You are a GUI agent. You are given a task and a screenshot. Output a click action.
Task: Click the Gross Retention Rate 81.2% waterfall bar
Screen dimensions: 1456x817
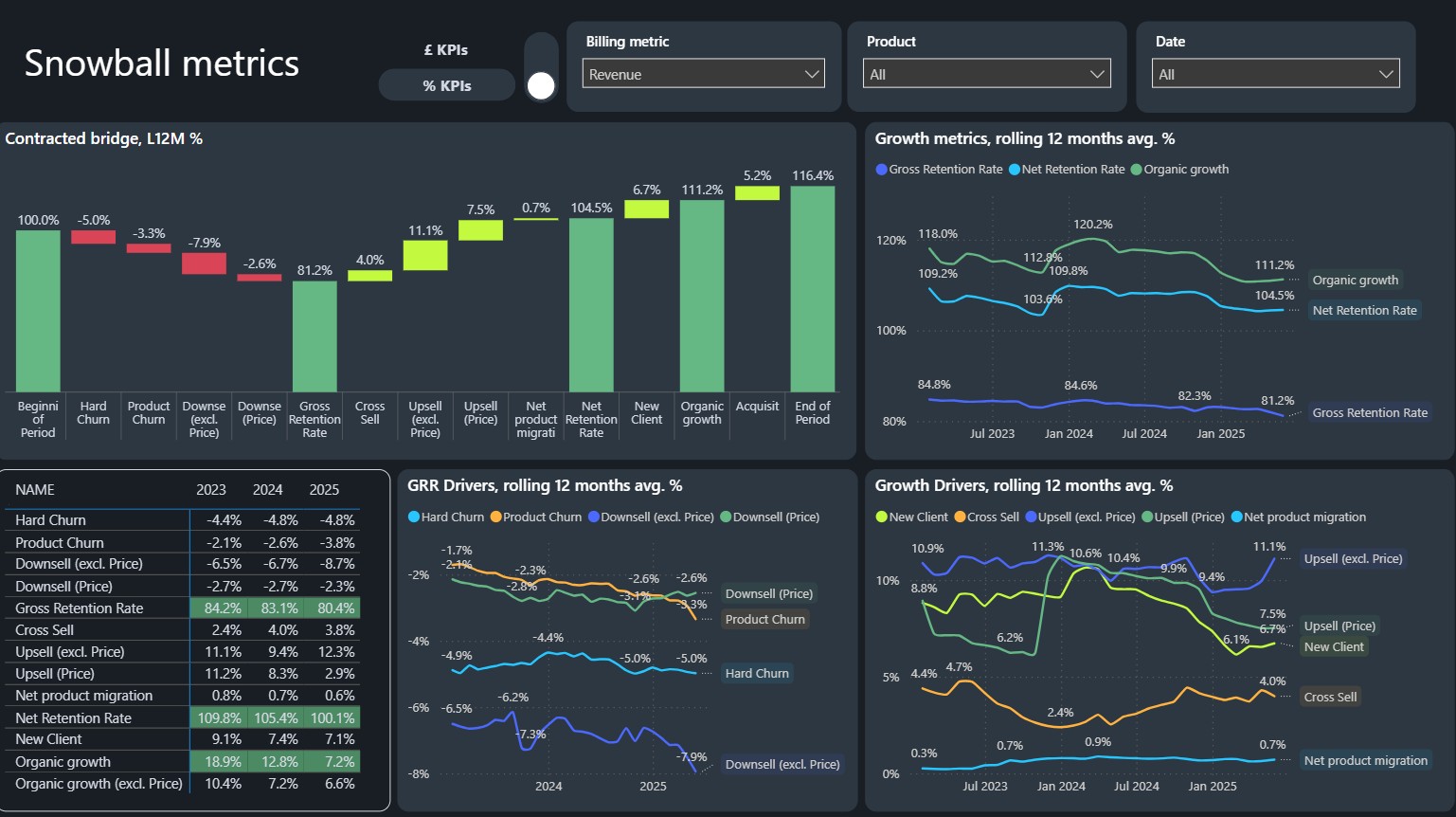(x=315, y=336)
